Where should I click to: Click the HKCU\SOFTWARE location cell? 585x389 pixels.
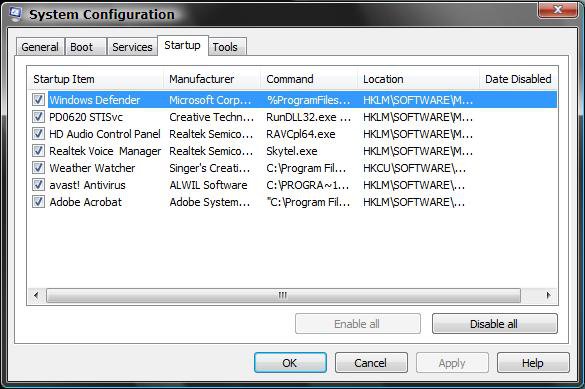coord(414,168)
